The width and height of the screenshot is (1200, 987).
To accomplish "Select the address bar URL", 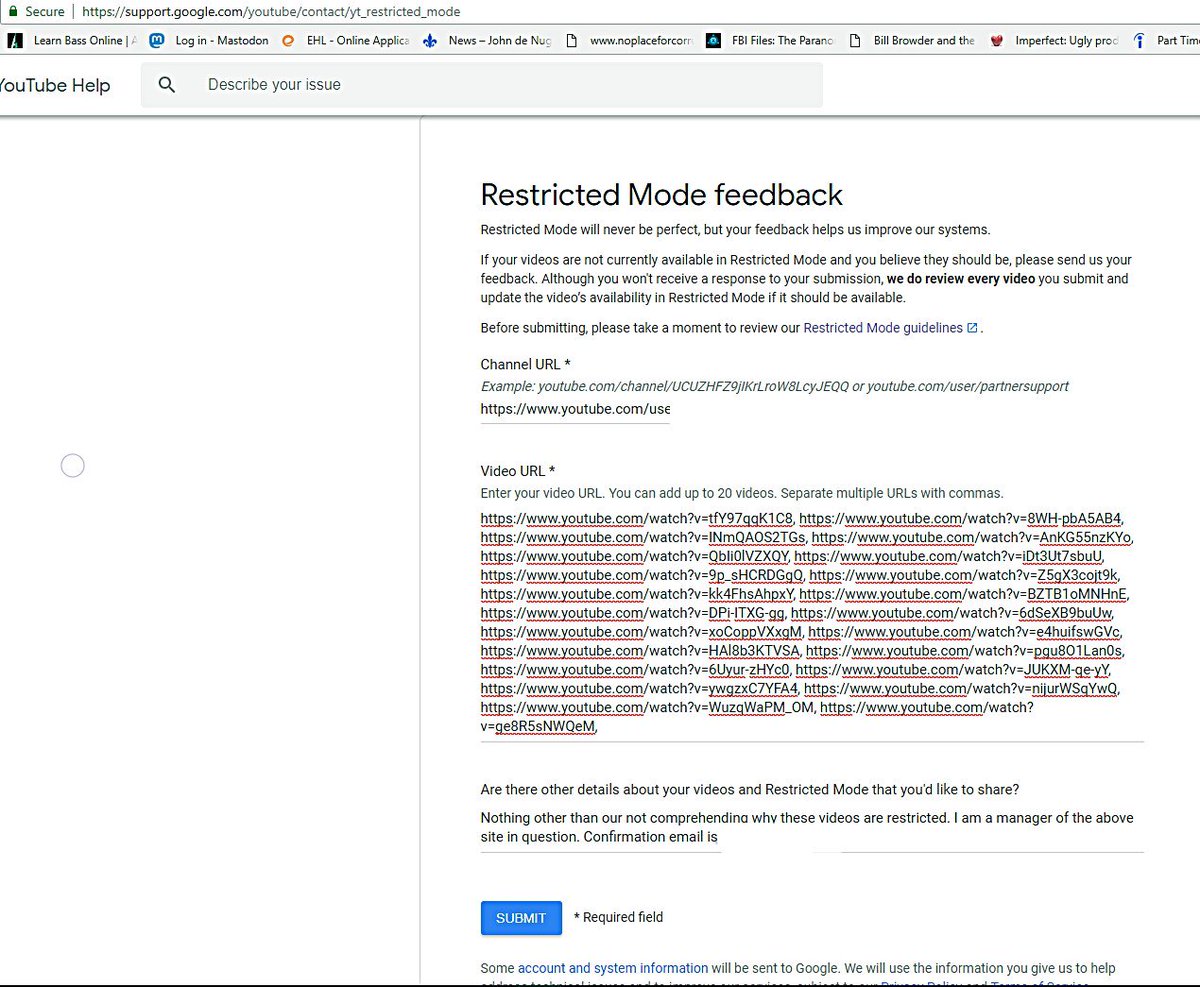I will coord(272,12).
